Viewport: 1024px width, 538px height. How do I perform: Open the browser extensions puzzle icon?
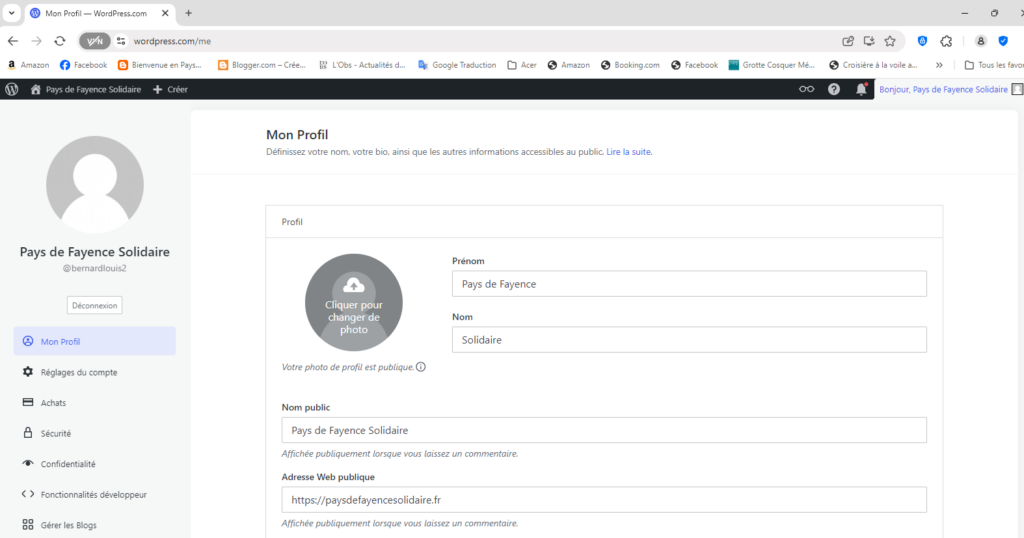947,41
